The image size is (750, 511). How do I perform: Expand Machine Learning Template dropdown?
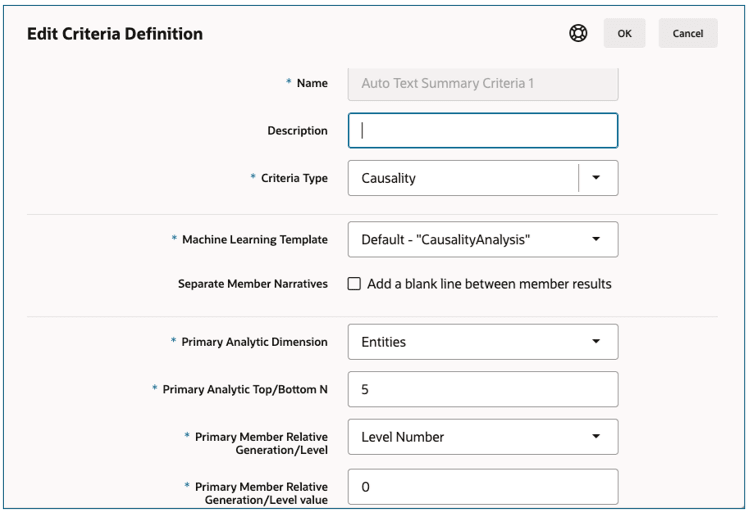483,239
